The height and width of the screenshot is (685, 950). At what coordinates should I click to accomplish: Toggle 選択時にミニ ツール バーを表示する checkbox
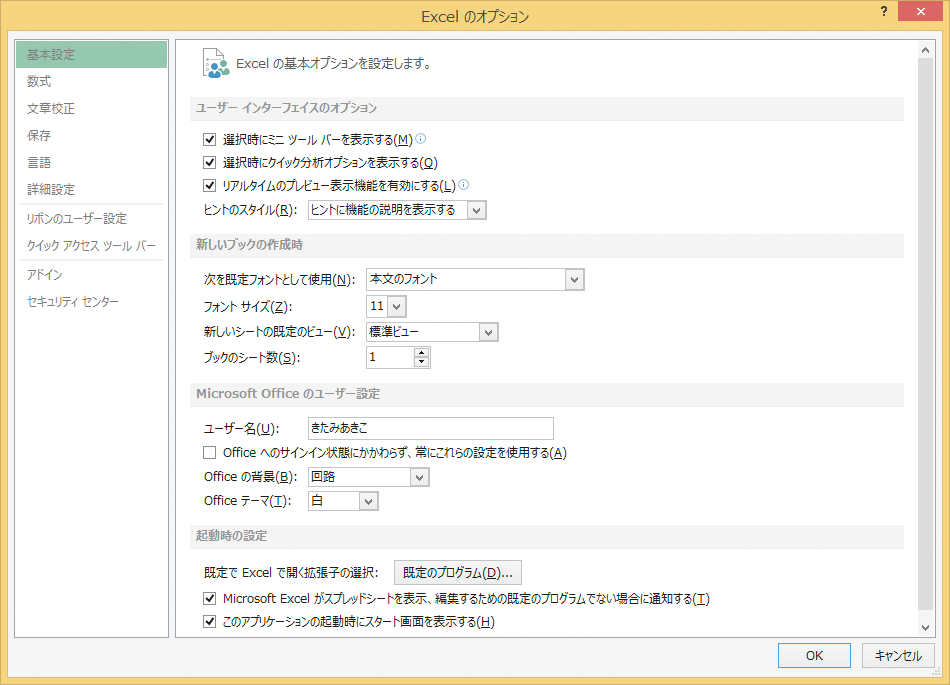pos(210,139)
